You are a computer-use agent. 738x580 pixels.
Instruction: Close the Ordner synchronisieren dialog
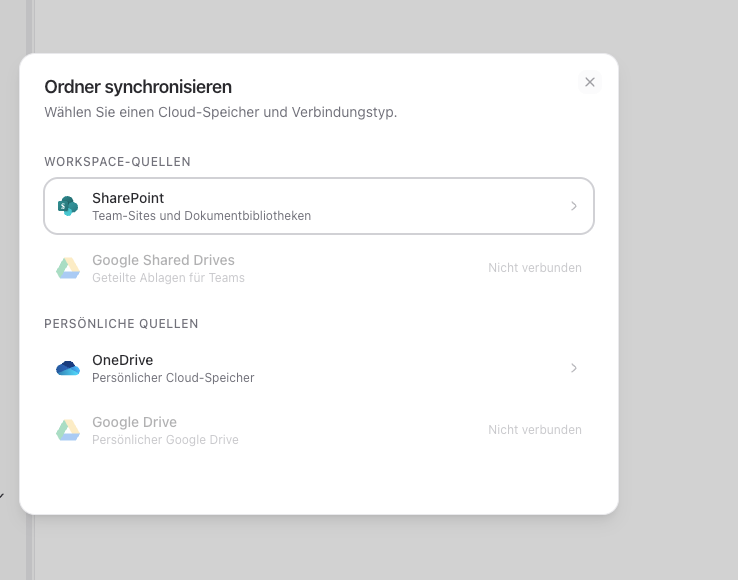point(590,82)
